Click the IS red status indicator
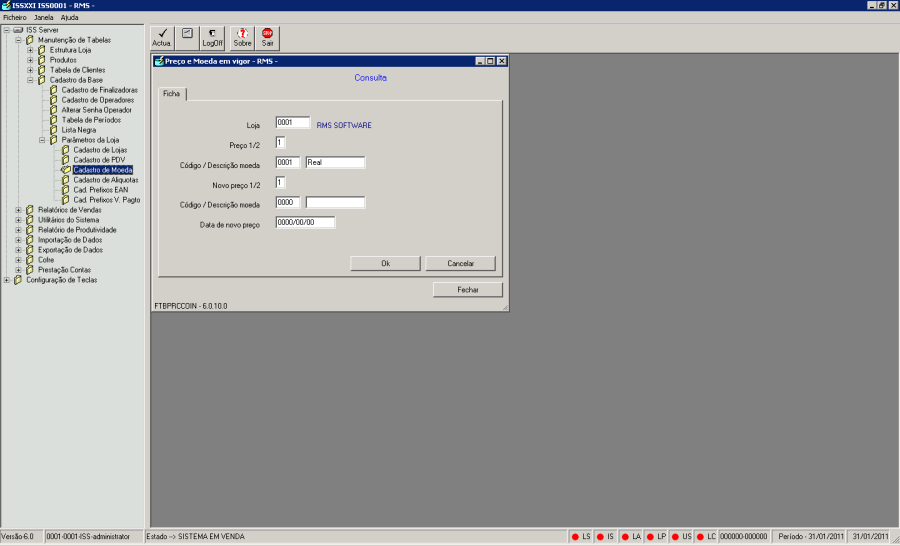The image size is (900, 546). (x=600, y=537)
